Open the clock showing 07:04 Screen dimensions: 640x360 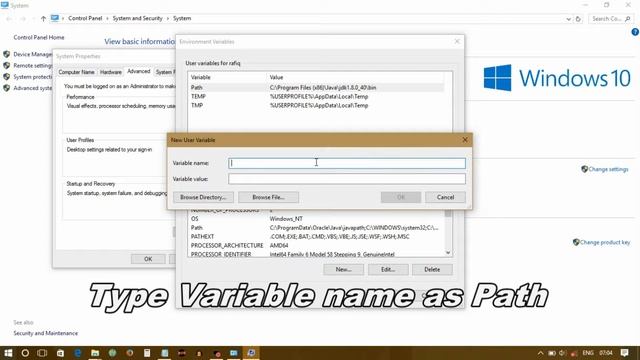606,353
